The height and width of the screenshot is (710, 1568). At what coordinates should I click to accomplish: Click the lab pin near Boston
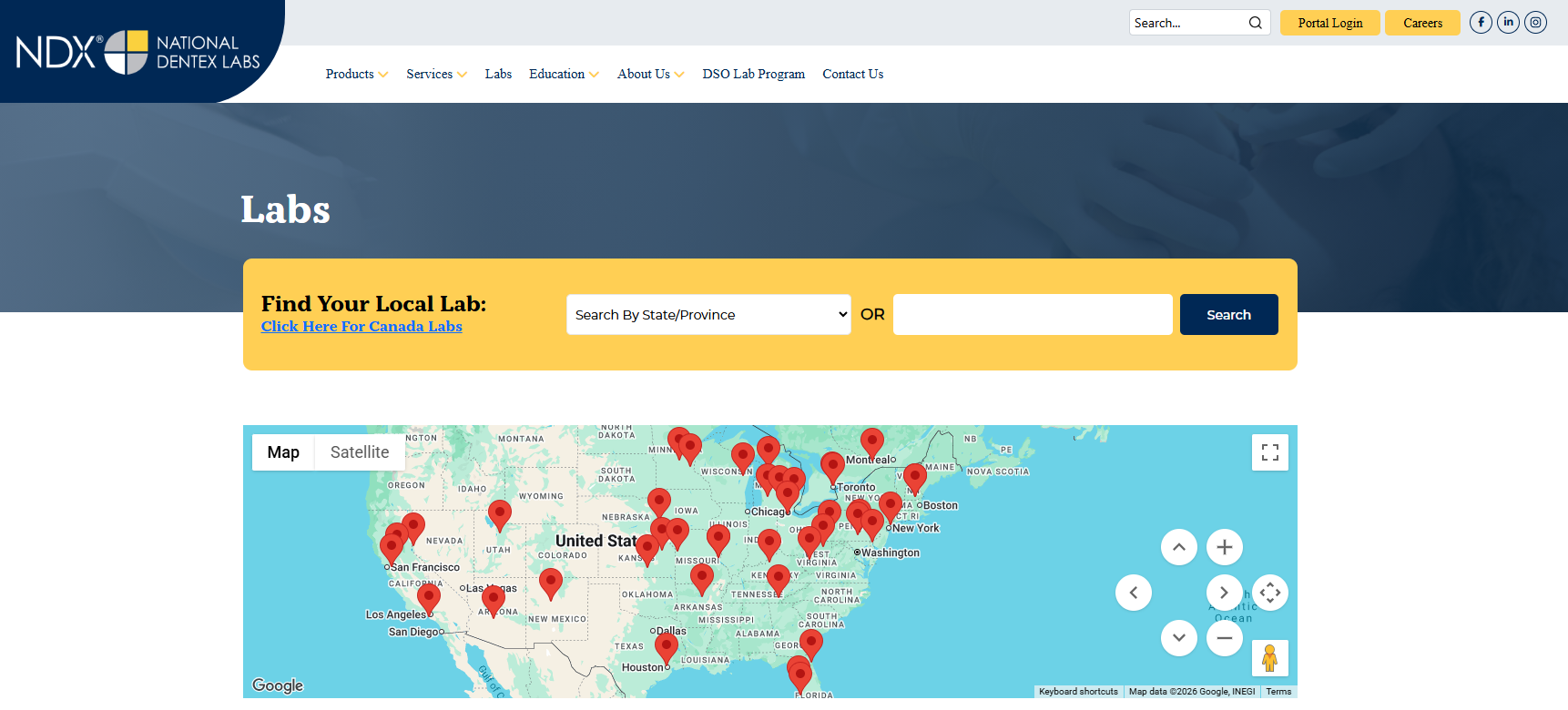pos(915,480)
